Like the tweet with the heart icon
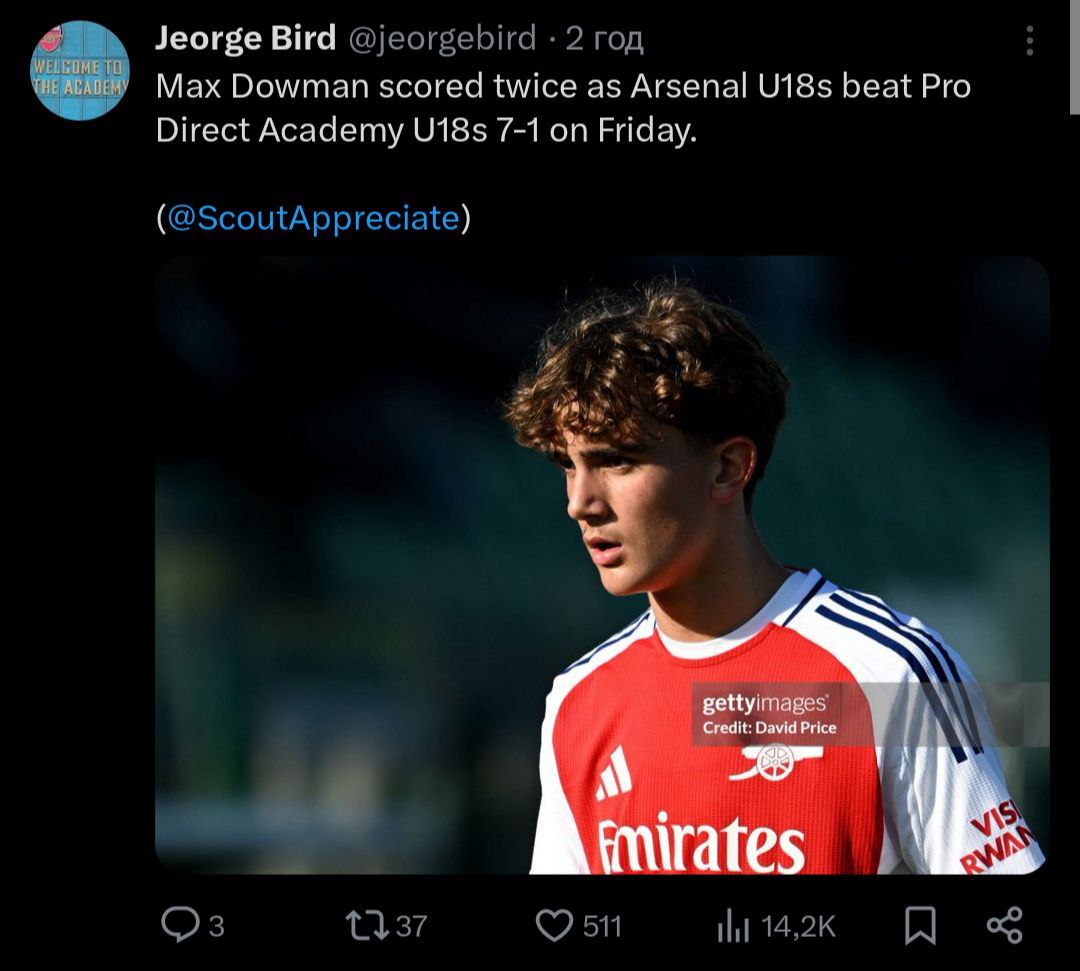Viewport: 1080px width, 971px height. tap(553, 926)
